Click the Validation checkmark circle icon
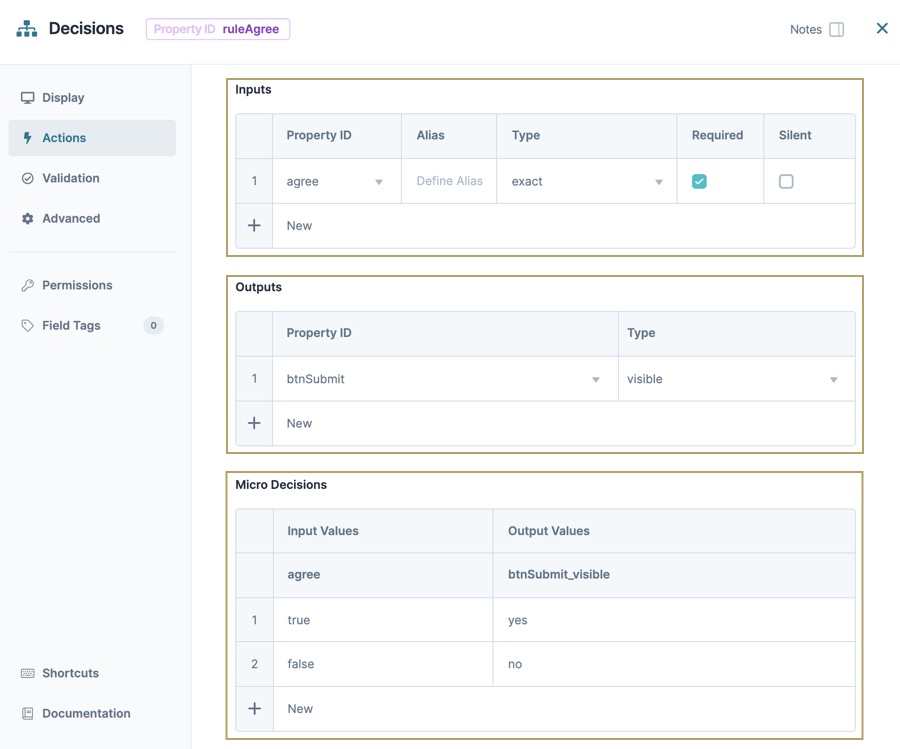 pyautogui.click(x=28, y=178)
